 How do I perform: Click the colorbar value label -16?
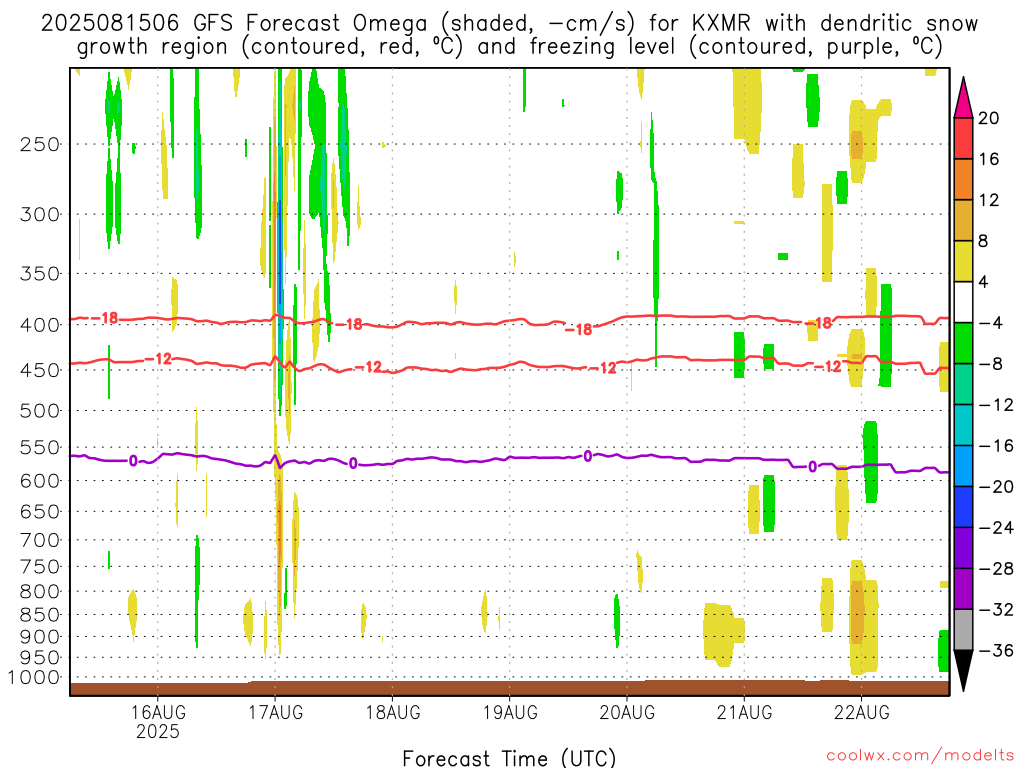click(x=996, y=446)
